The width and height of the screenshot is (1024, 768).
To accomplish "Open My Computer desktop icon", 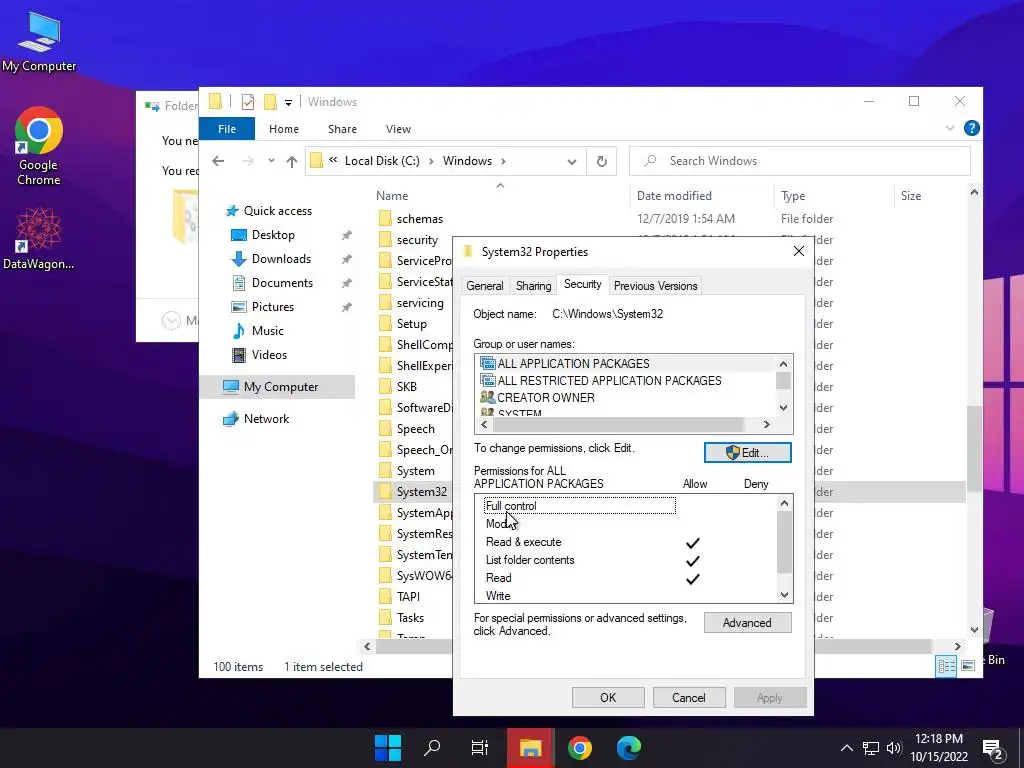I will click(39, 42).
